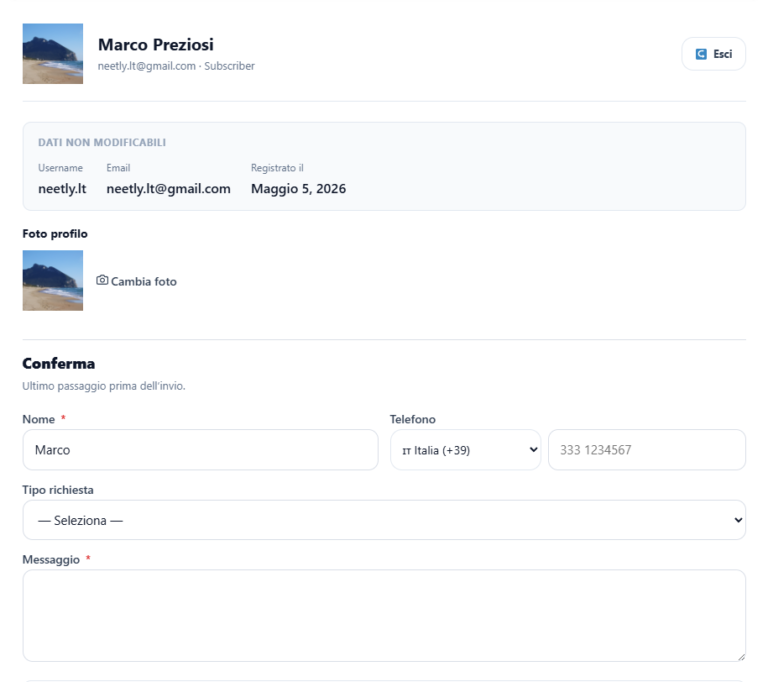Screen dimensions: 768x682
Task: Open the Italia (+39) country code dropdown
Action: pos(465,450)
